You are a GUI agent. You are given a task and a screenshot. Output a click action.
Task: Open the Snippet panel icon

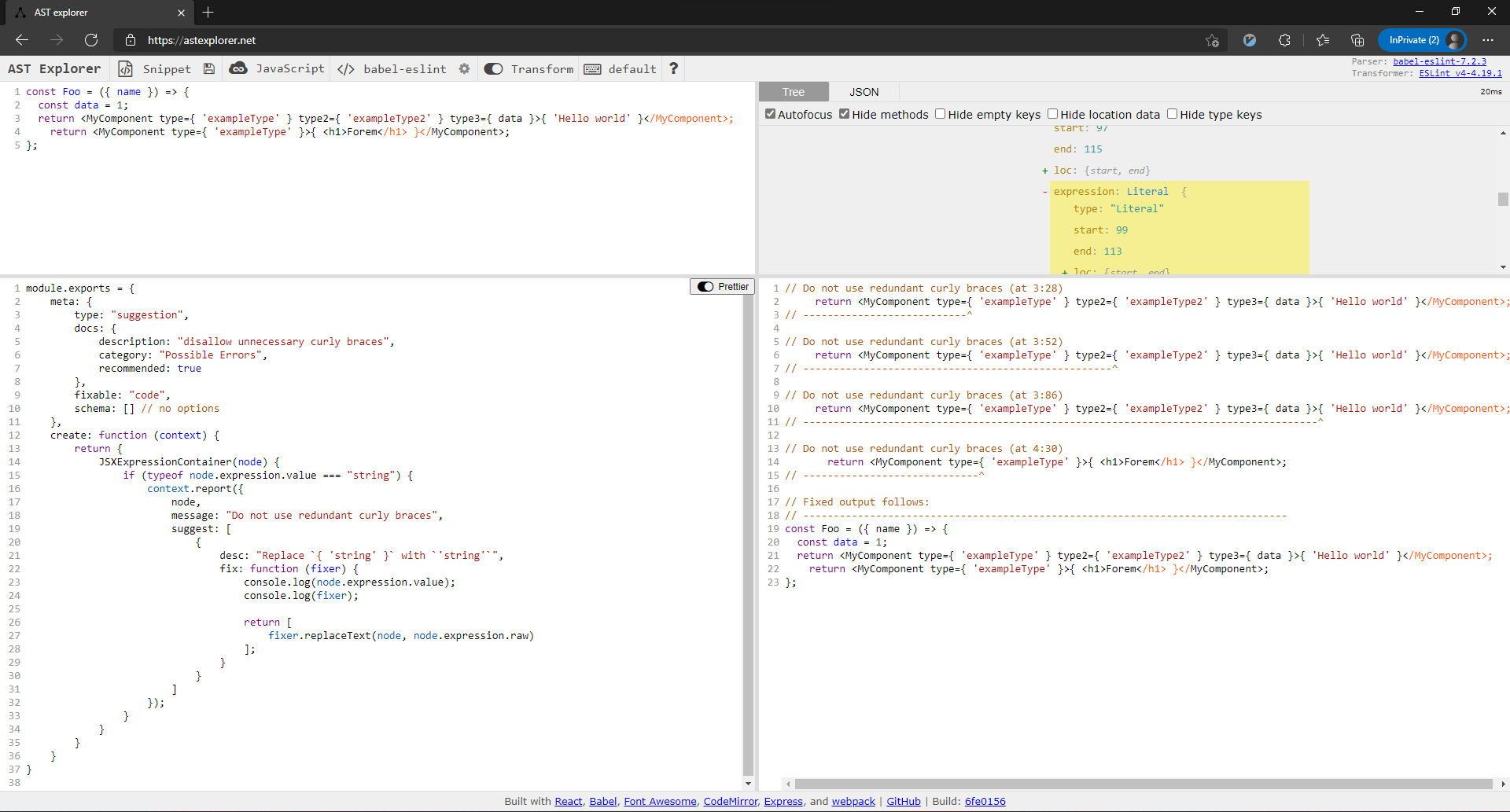pyautogui.click(x=126, y=69)
